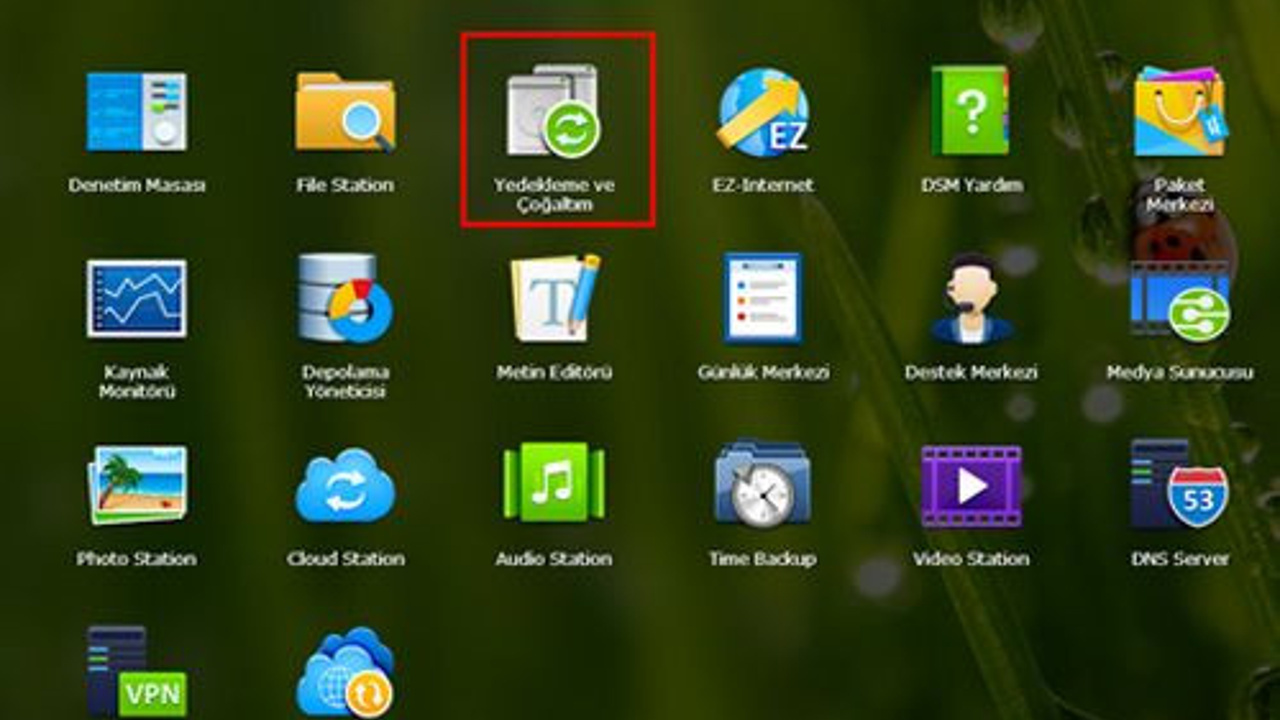The height and width of the screenshot is (720, 1280).
Task: Start the EZ-Internet wizard
Action: (763, 112)
